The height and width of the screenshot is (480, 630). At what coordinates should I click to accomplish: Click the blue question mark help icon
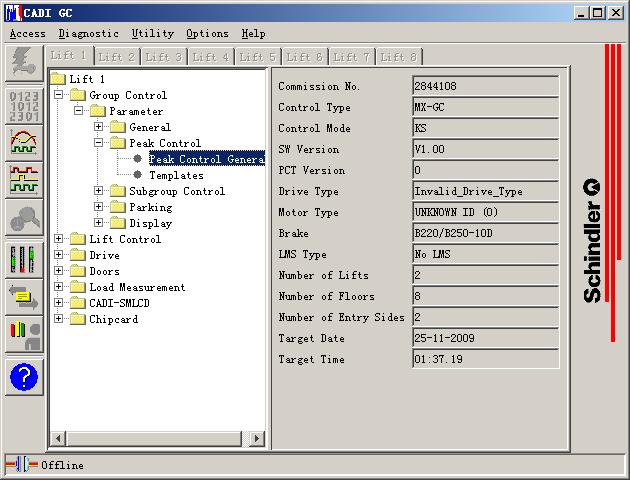24,377
